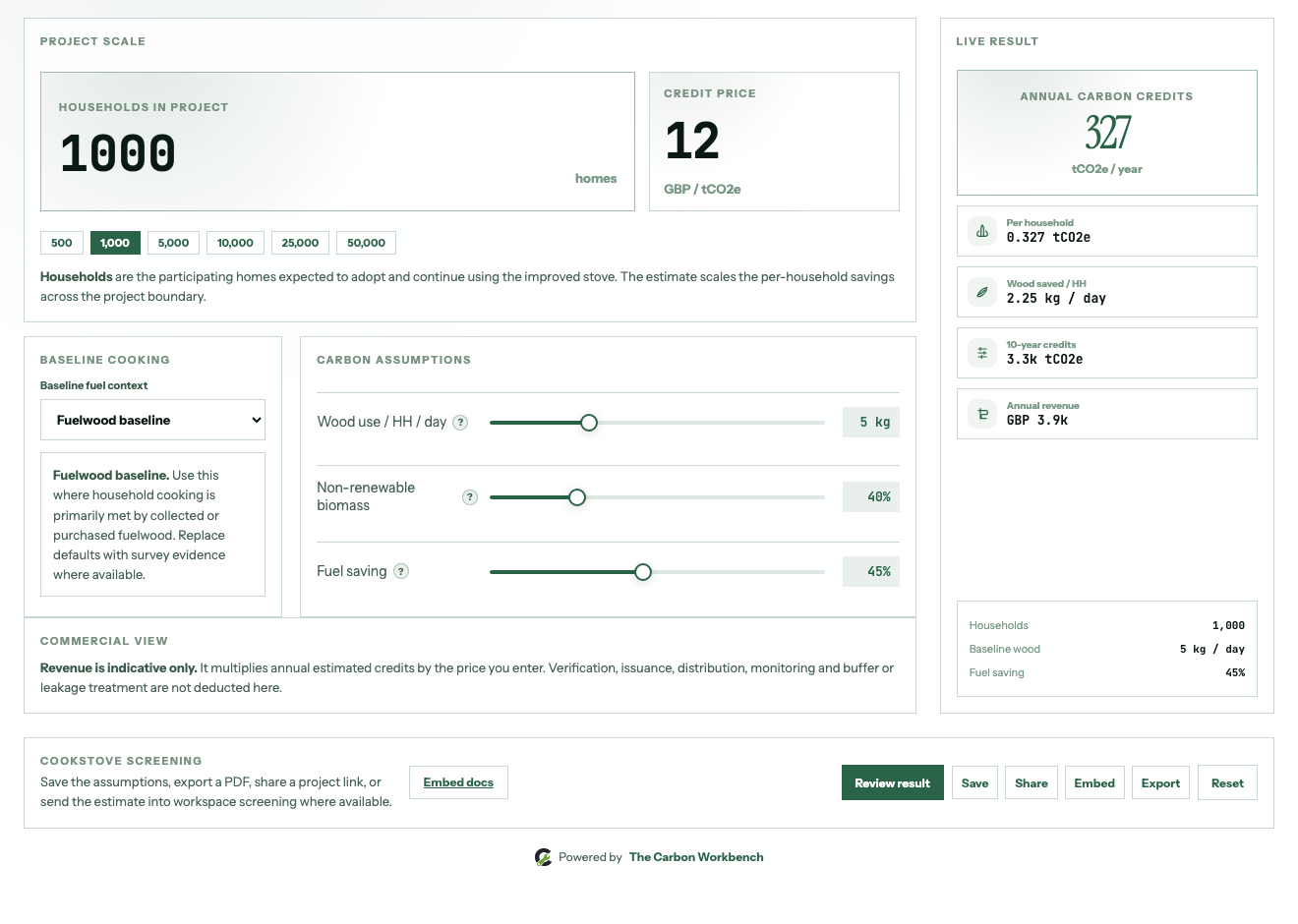Click the 0.327 tCO2e per household value
Screen dimensions: 1298x924
[x=1048, y=237]
